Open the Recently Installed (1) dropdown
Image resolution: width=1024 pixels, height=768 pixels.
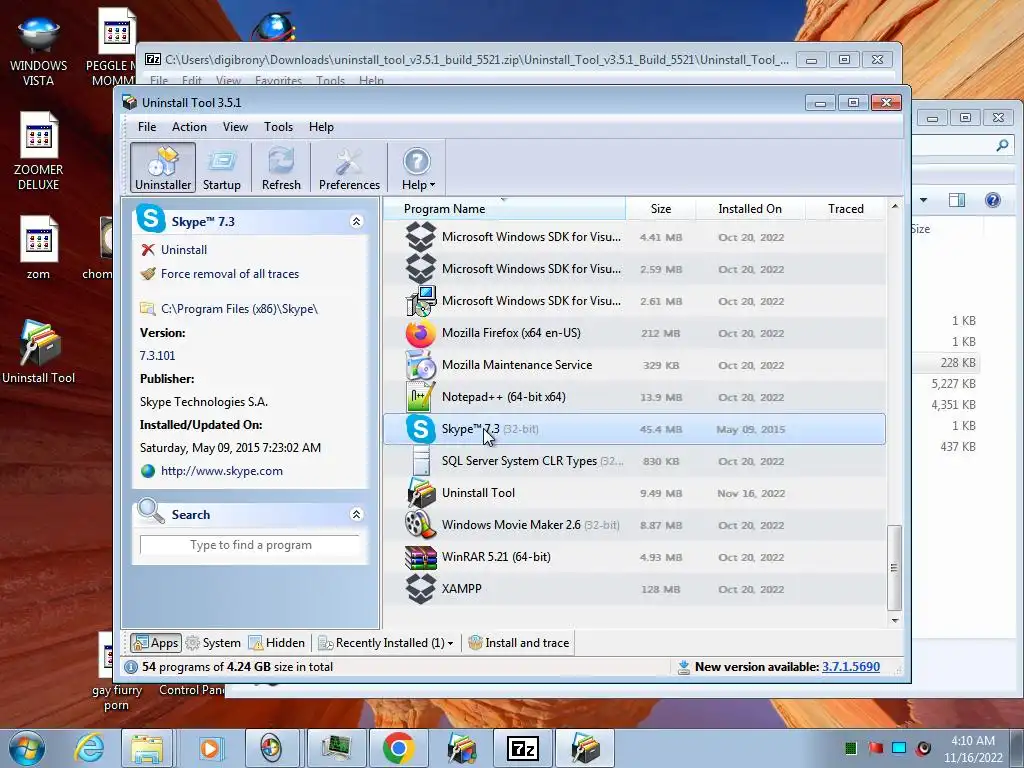pyautogui.click(x=385, y=643)
